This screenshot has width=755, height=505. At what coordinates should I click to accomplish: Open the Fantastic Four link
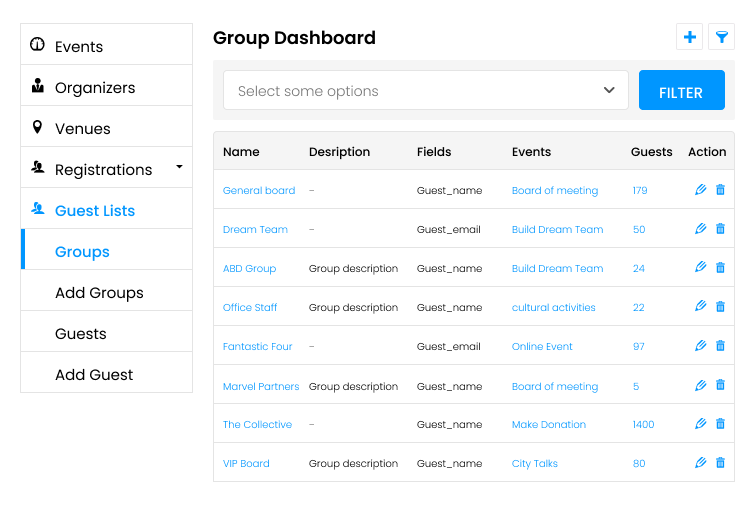tap(257, 347)
